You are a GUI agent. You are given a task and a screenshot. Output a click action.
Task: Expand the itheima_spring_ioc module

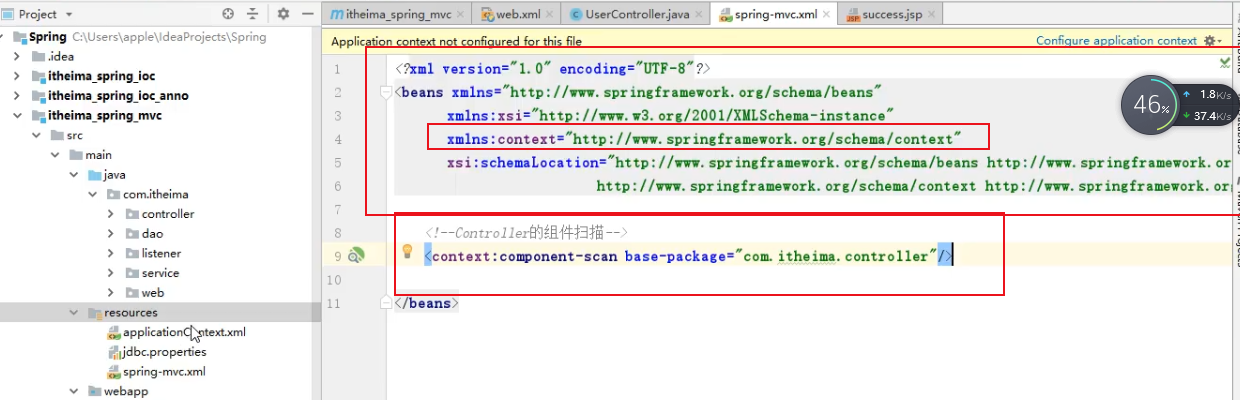click(x=17, y=76)
